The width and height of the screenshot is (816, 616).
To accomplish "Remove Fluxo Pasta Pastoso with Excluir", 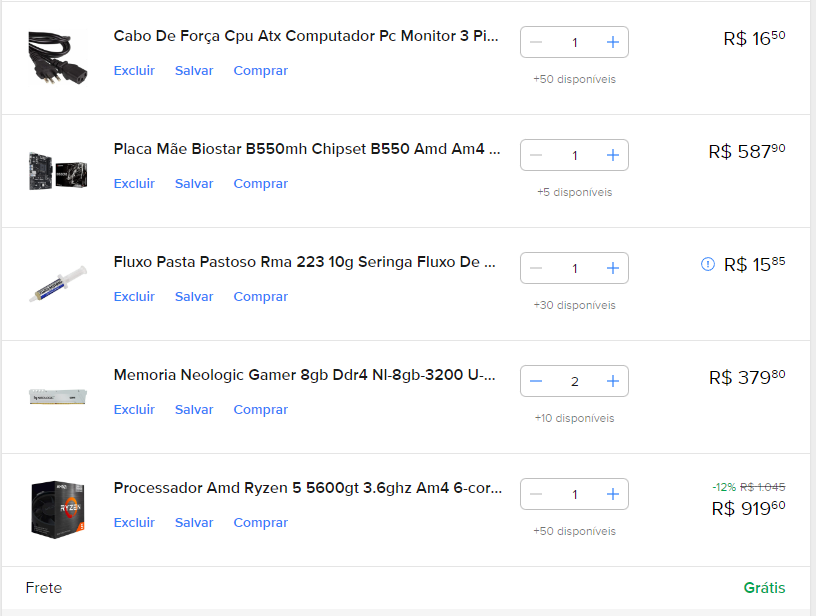I will click(134, 297).
